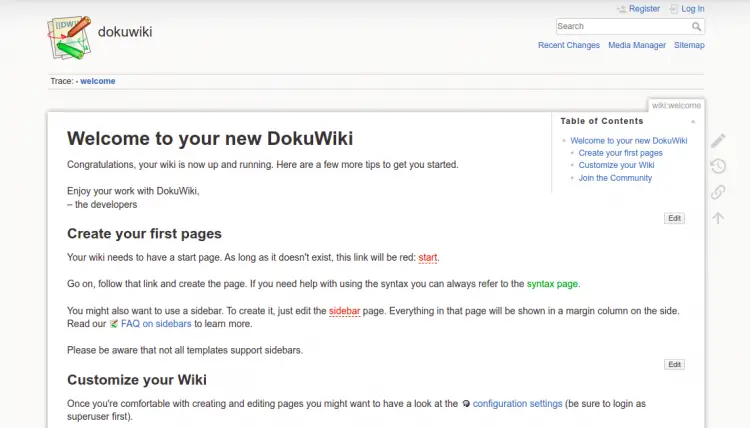Open old revisions via clock icon
This screenshot has width=750, height=428.
718,167
